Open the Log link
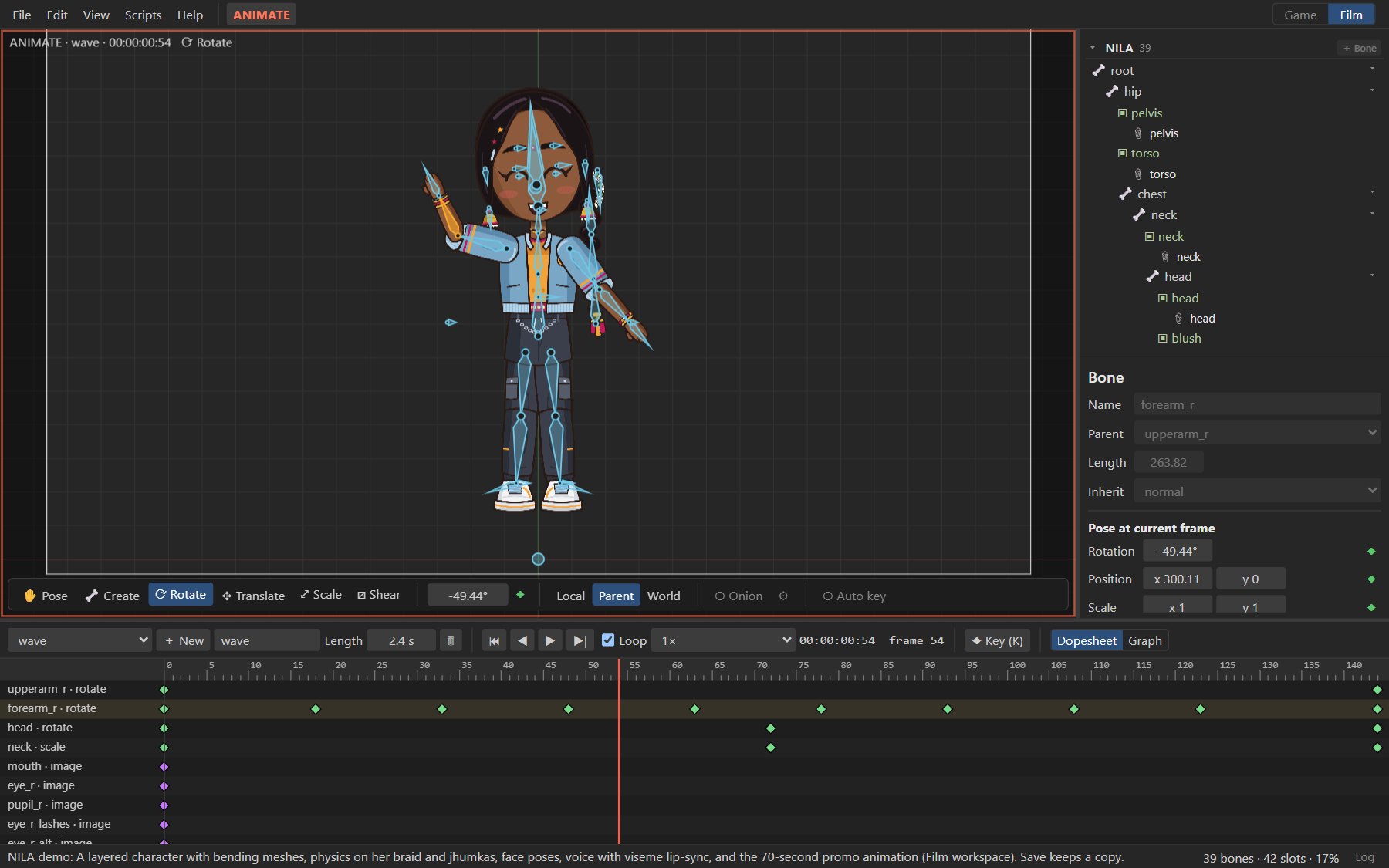Image resolution: width=1389 pixels, height=868 pixels. (x=1364, y=857)
